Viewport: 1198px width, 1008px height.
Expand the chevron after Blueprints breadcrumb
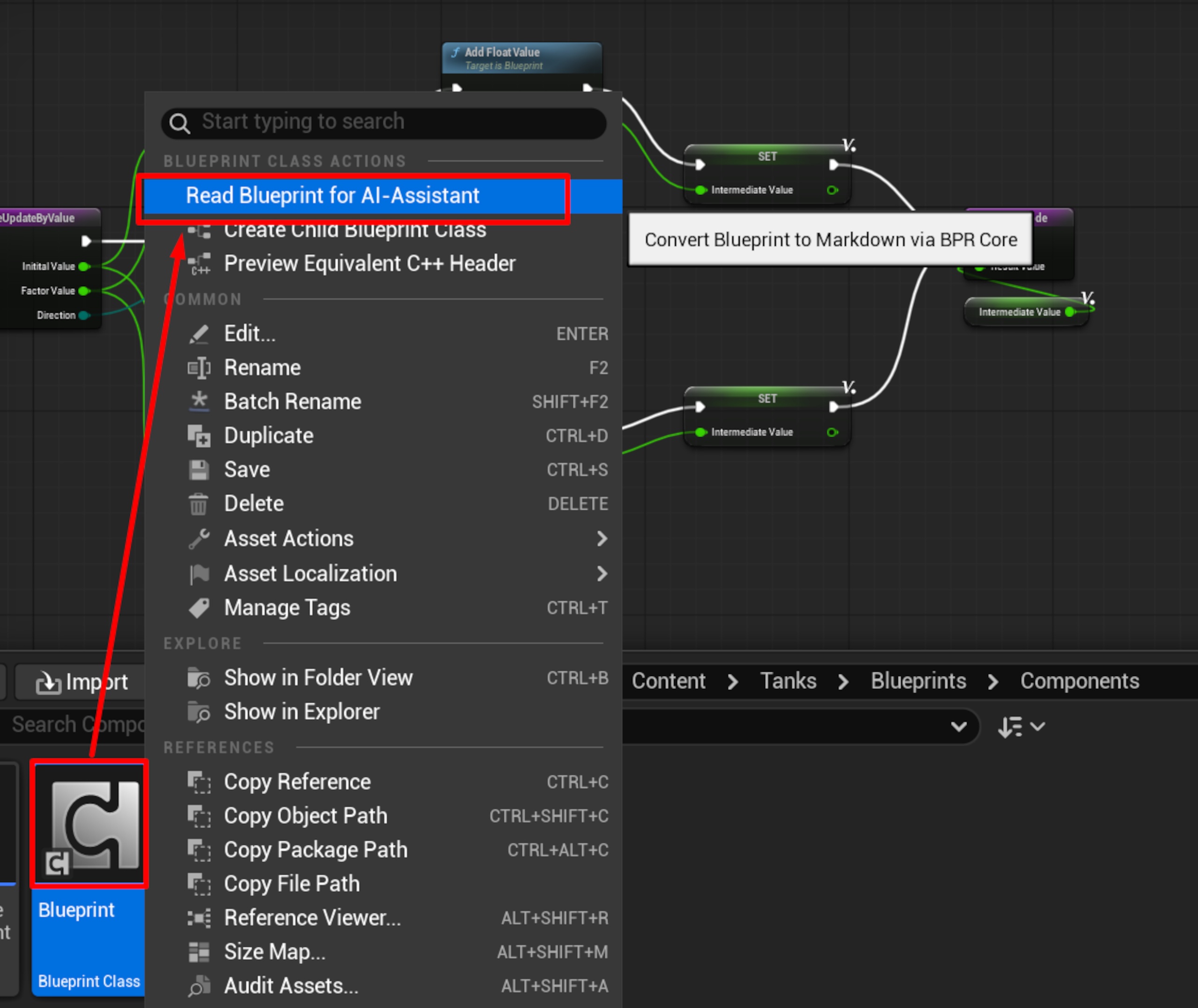[993, 682]
